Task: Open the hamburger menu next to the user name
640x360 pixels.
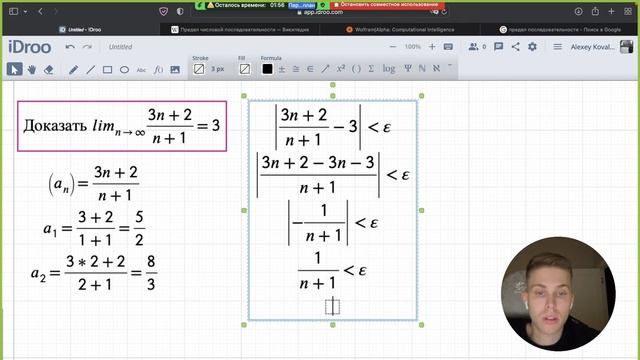Action: coord(558,47)
